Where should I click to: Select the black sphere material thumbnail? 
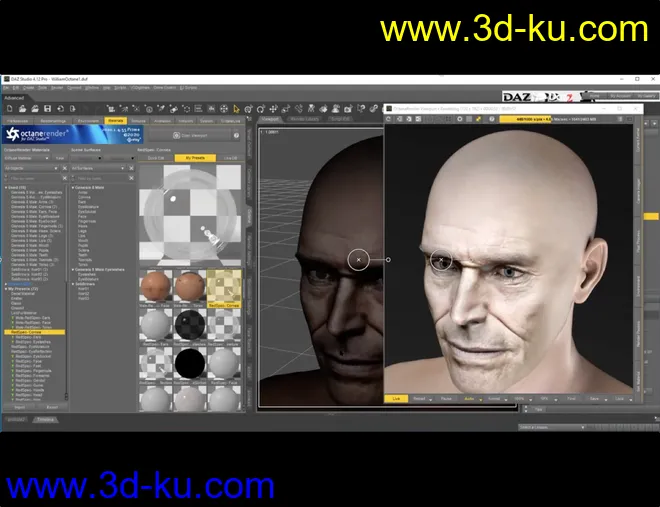(189, 362)
